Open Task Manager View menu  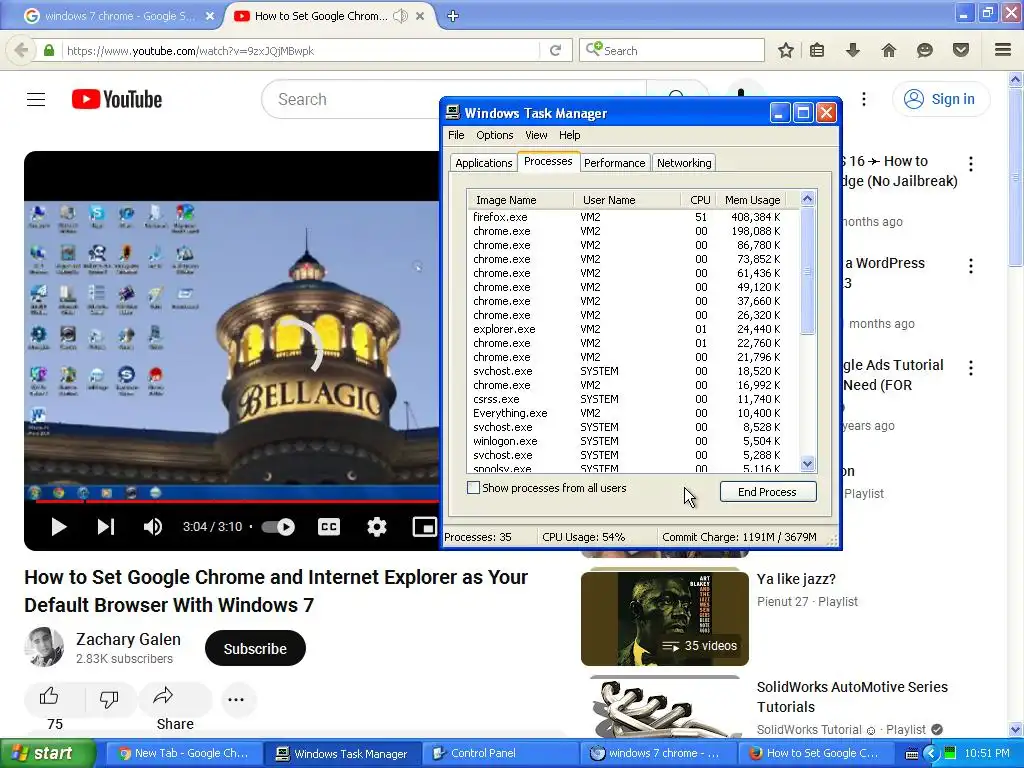pos(536,135)
